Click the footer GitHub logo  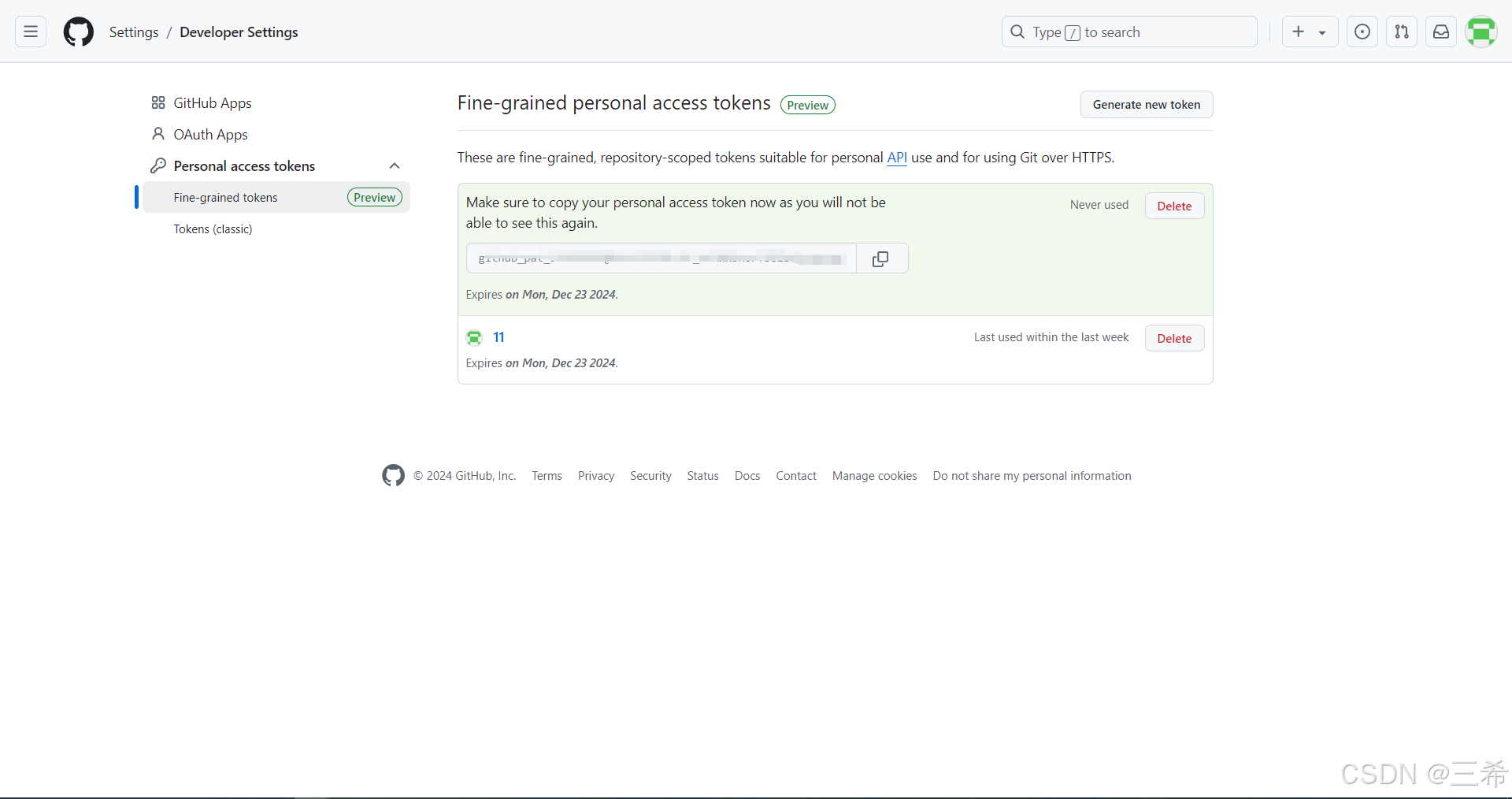[x=393, y=475]
